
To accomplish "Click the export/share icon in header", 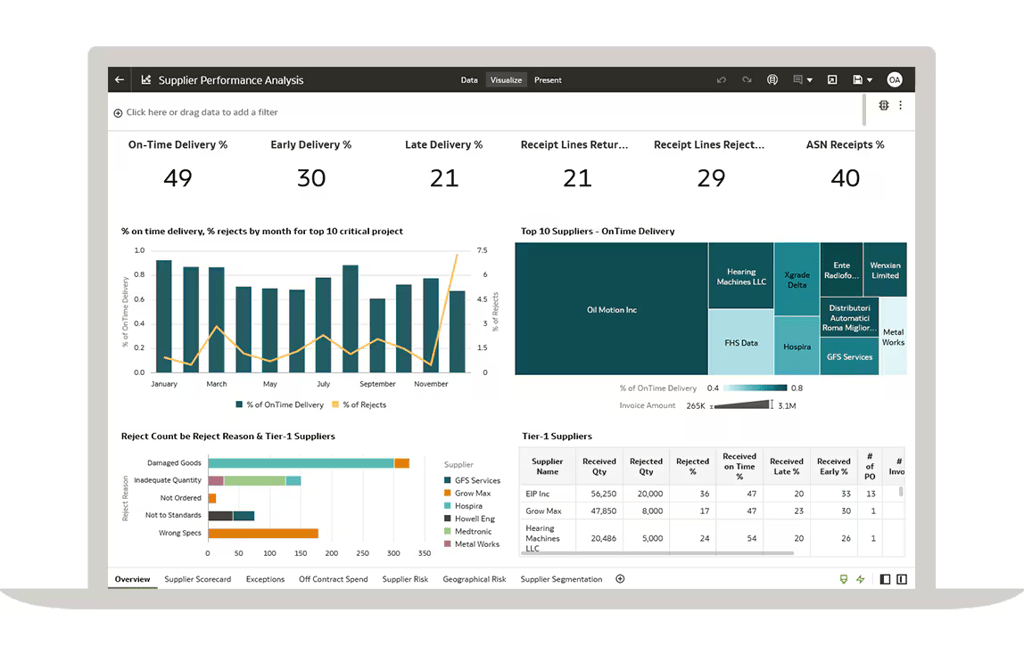I will (832, 80).
